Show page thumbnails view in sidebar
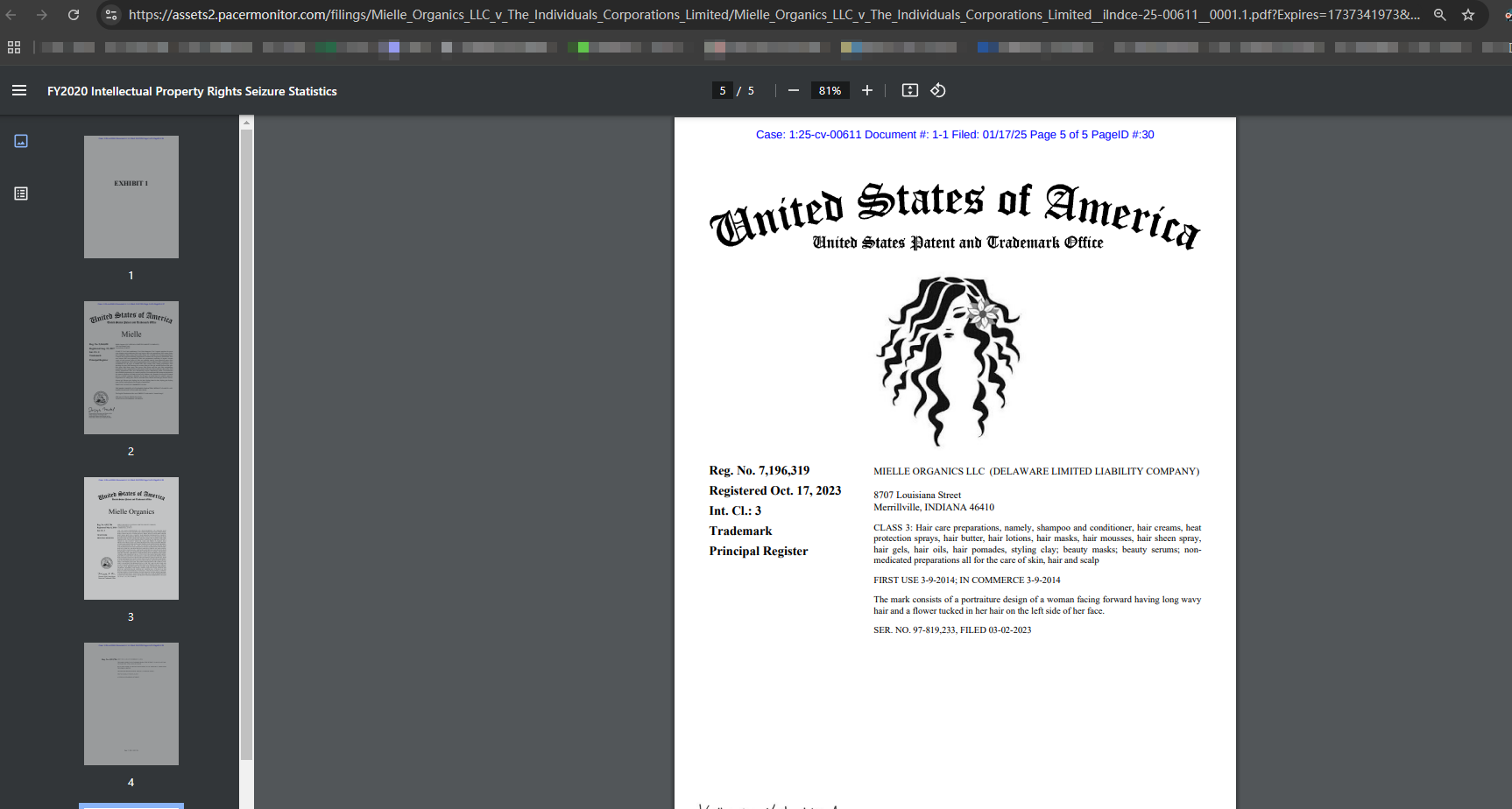This screenshot has width=1512, height=809. (x=21, y=141)
